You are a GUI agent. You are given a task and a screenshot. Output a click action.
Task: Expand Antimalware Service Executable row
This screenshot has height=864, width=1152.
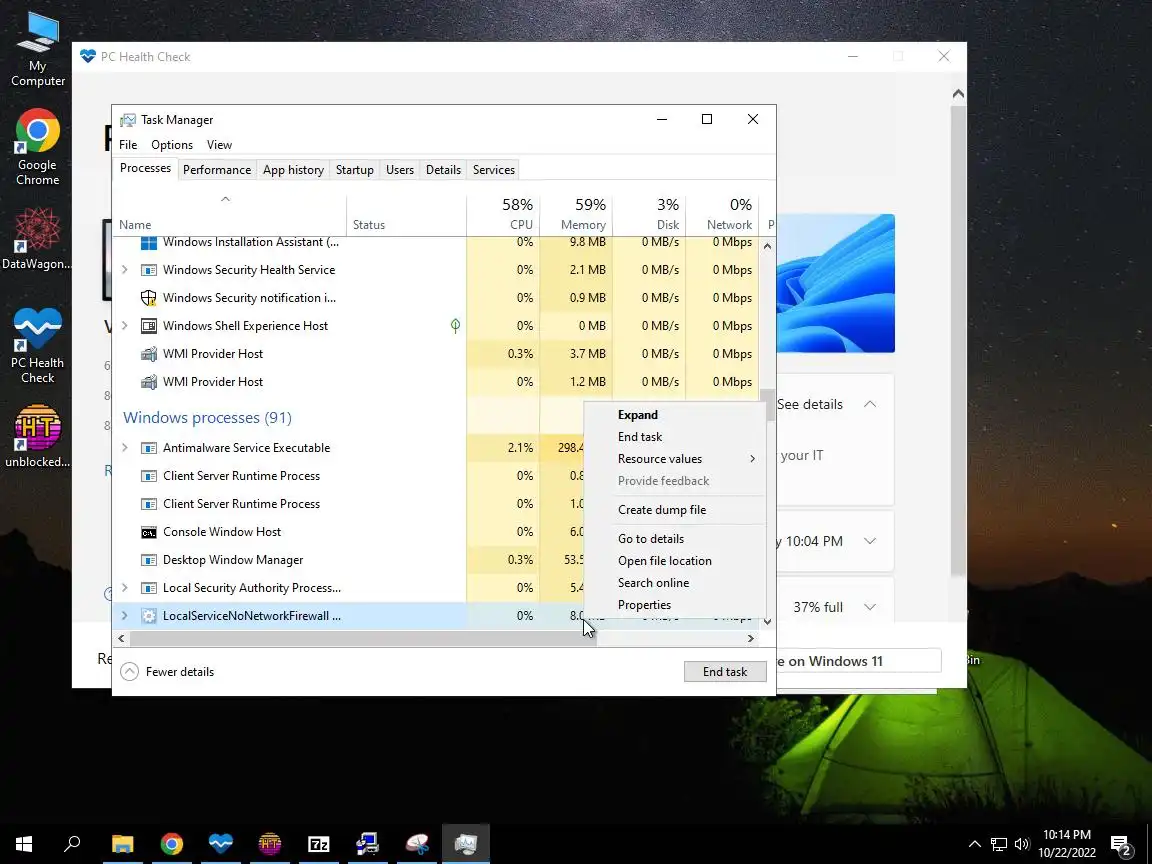[125, 447]
